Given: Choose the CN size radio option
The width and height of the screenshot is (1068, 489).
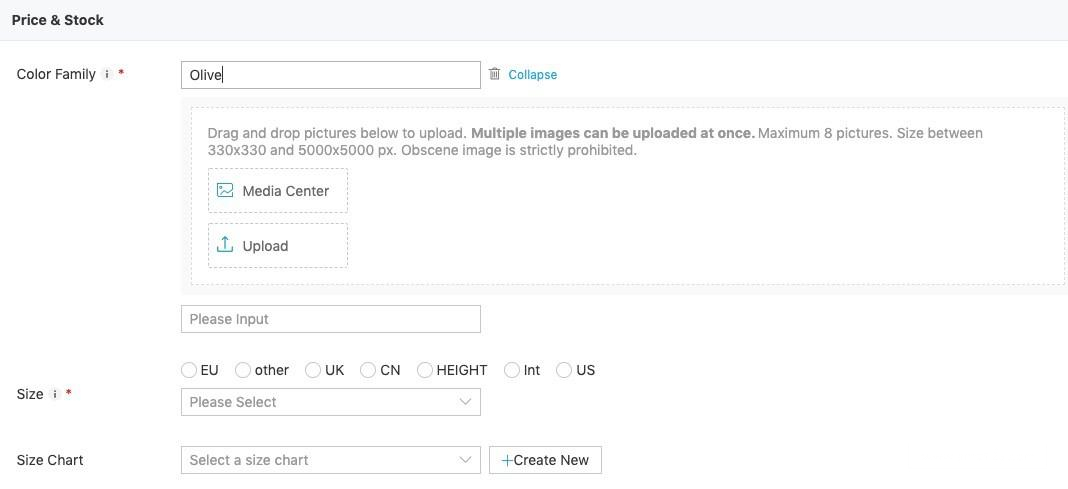Looking at the screenshot, I should (368, 370).
